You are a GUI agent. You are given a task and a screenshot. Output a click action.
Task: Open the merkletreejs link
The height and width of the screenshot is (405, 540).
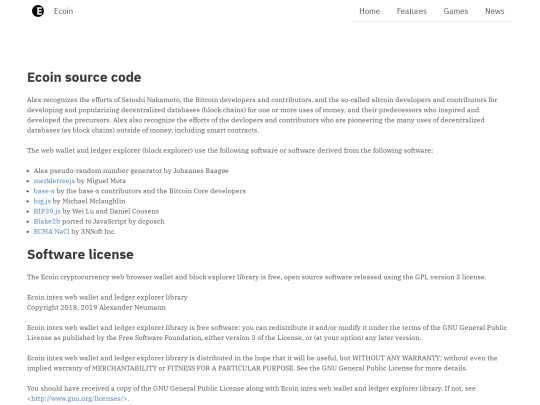pyautogui.click(x=54, y=181)
